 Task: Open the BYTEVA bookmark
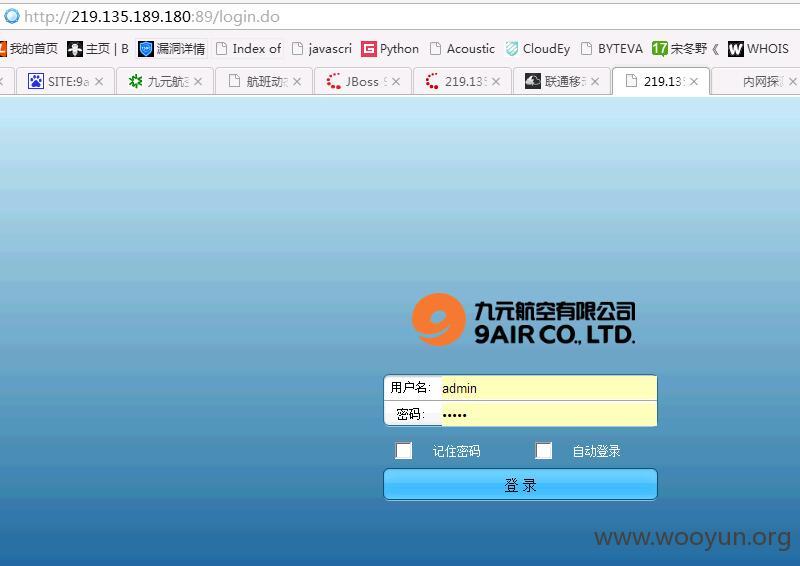pyautogui.click(x=612, y=48)
